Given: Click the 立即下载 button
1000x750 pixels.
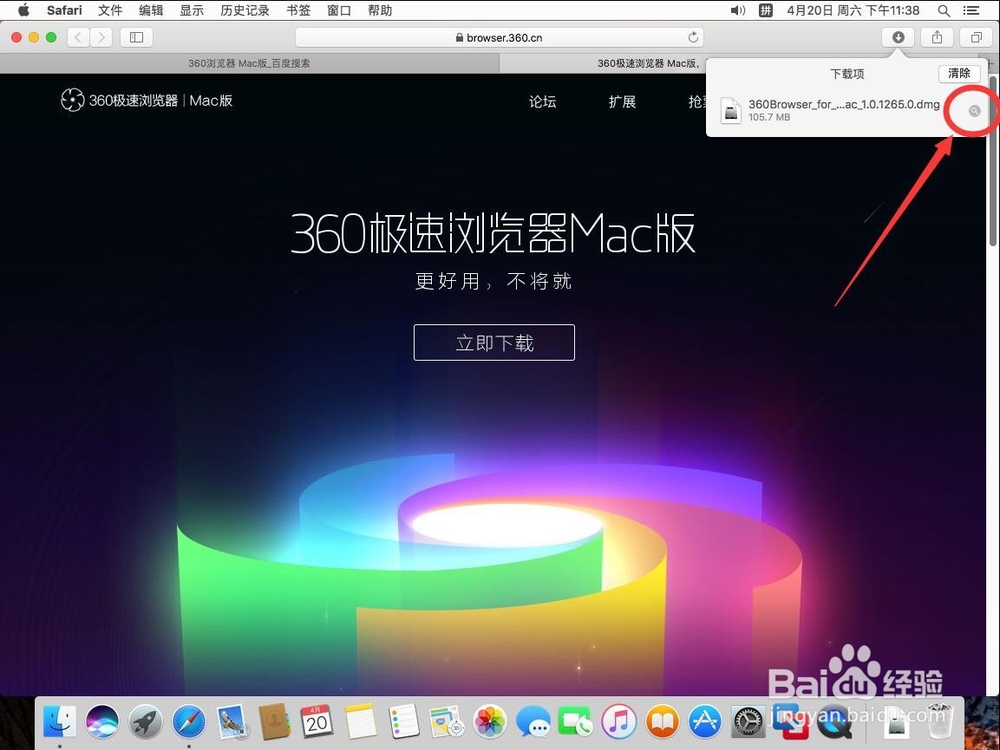Looking at the screenshot, I should tap(494, 342).
